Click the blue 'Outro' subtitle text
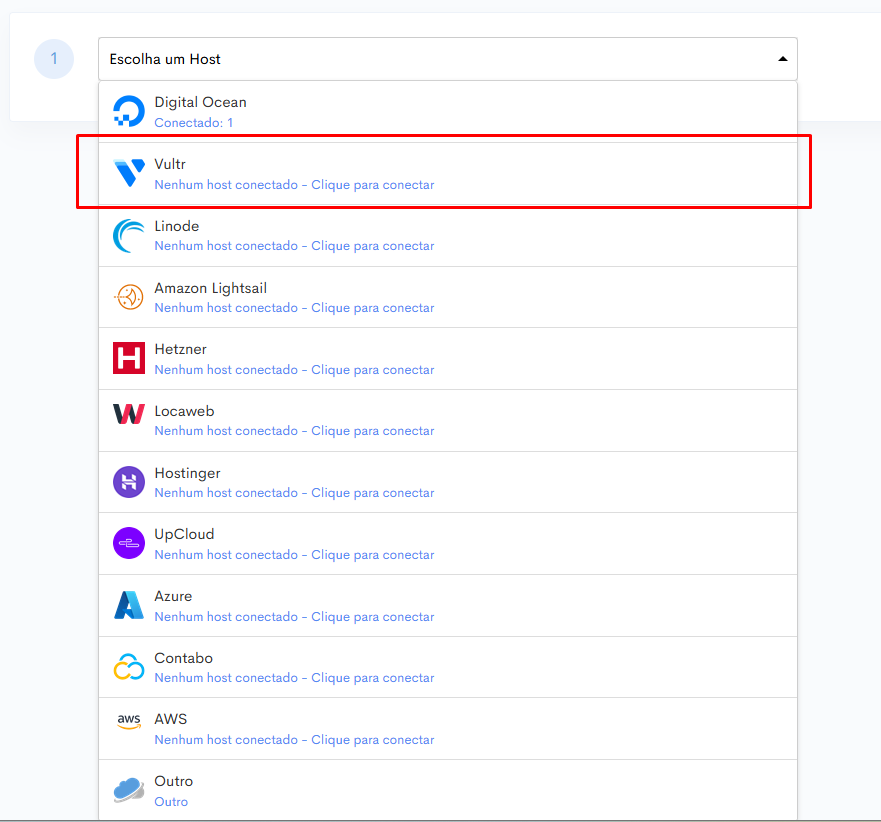Screen dimensions: 881x822 click(x=171, y=802)
